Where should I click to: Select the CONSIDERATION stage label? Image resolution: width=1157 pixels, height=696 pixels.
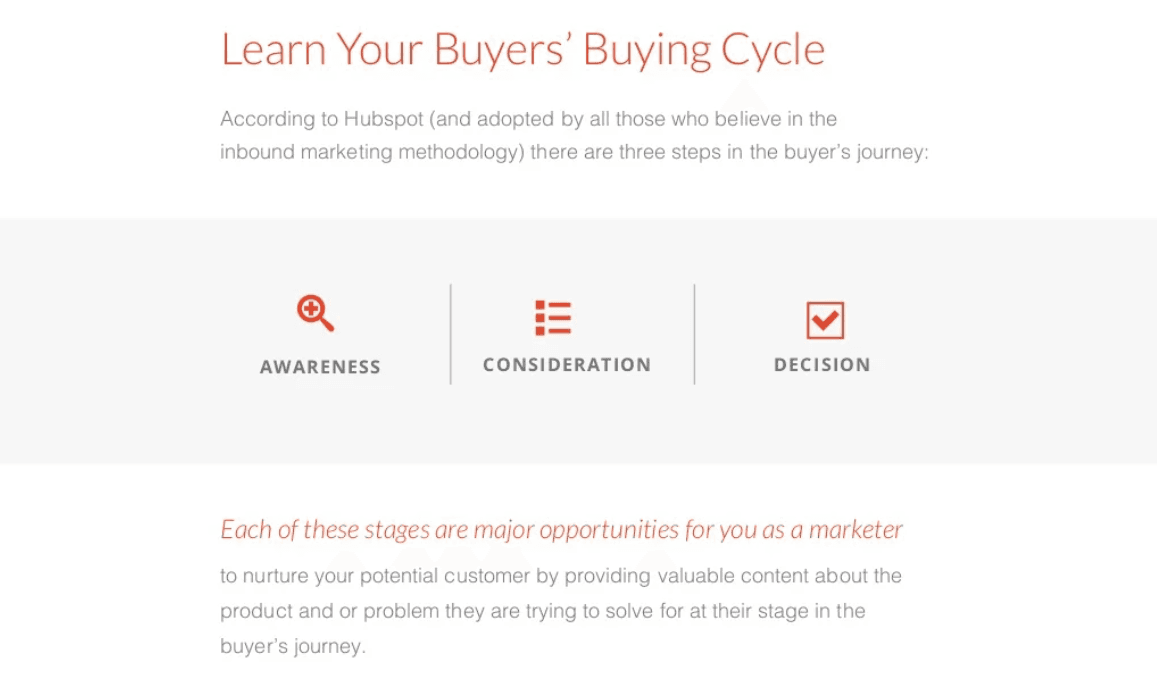567,365
